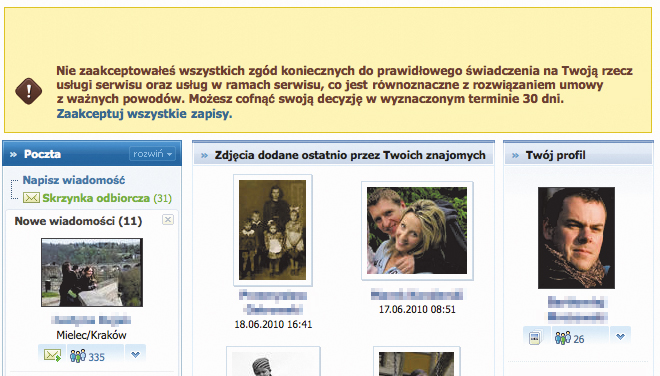660x376 pixels.
Task: Open the Mielec/Kraków sender photo thumbnail
Action: [x=92, y=272]
